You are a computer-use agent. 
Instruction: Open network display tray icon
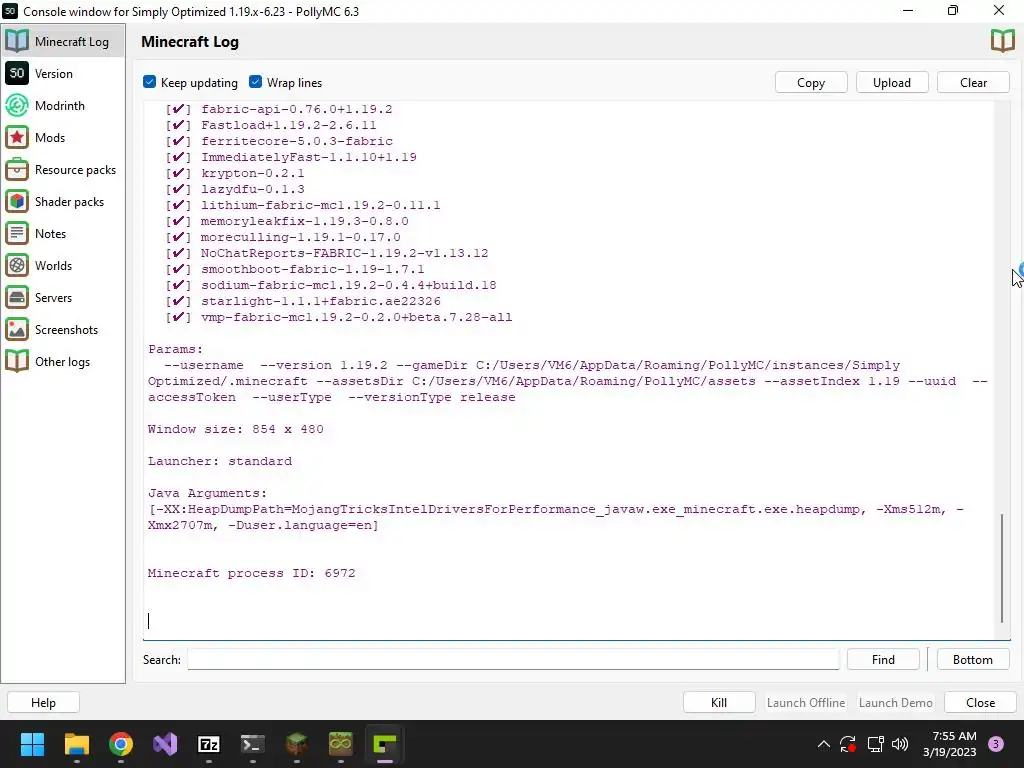(x=875, y=744)
